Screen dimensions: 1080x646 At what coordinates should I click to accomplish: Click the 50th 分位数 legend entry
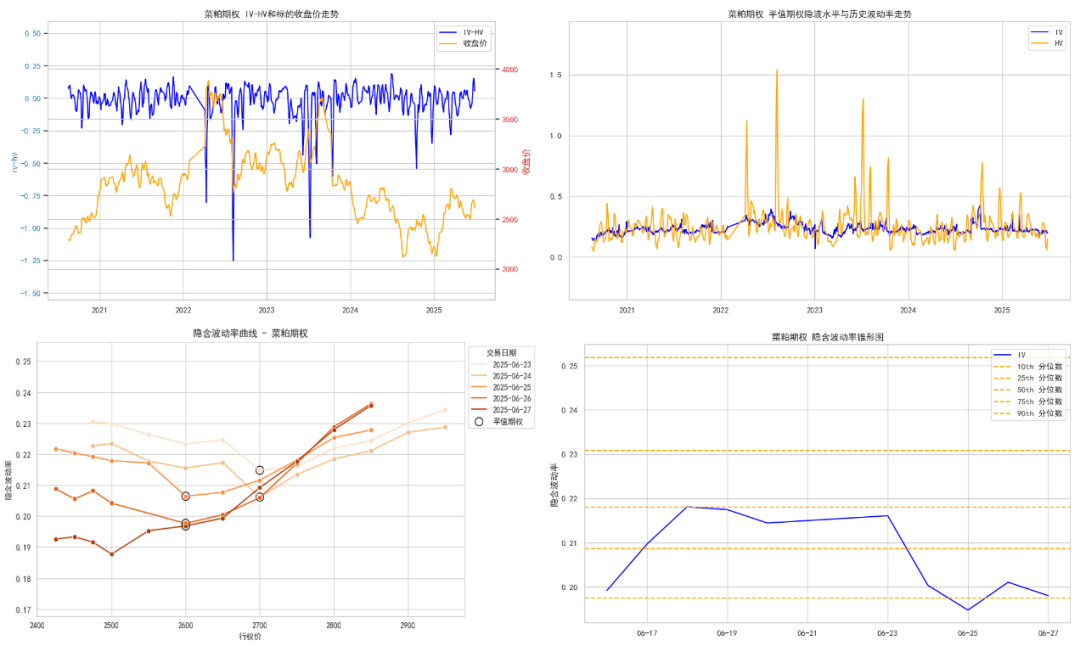pos(1028,390)
